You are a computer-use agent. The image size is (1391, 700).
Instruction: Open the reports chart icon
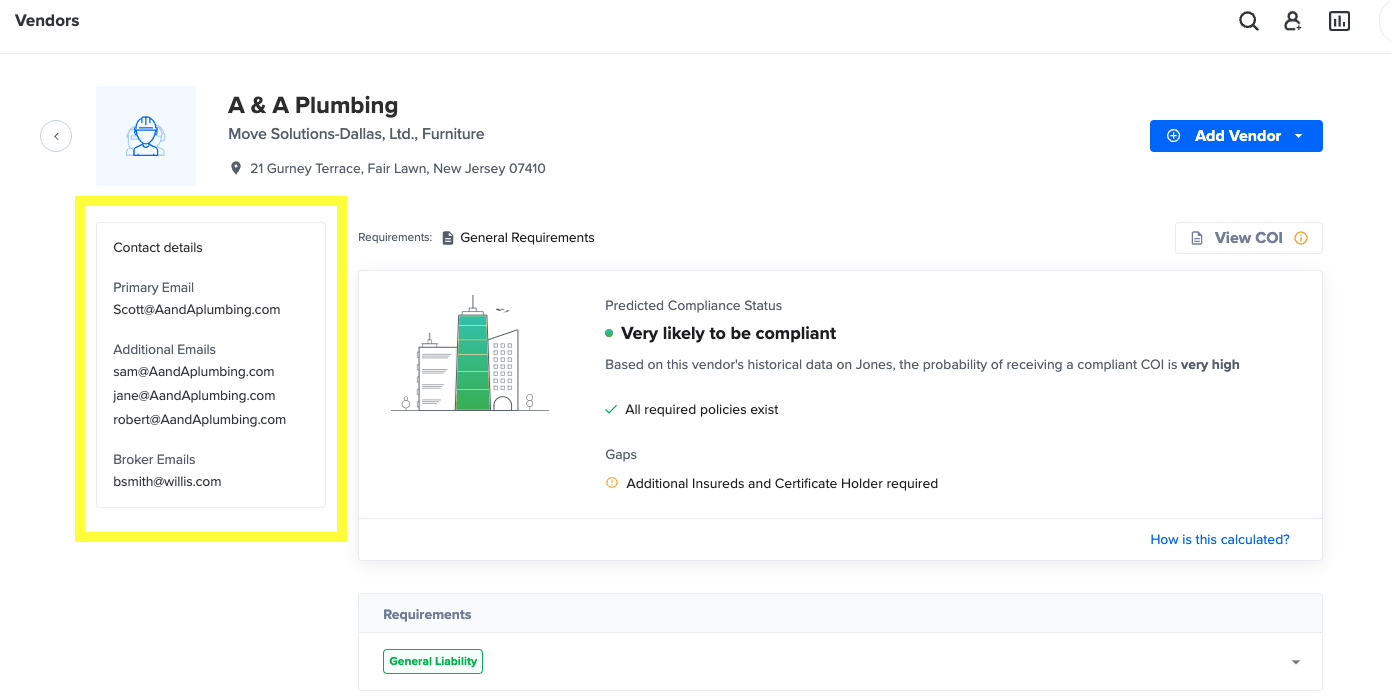(1339, 21)
